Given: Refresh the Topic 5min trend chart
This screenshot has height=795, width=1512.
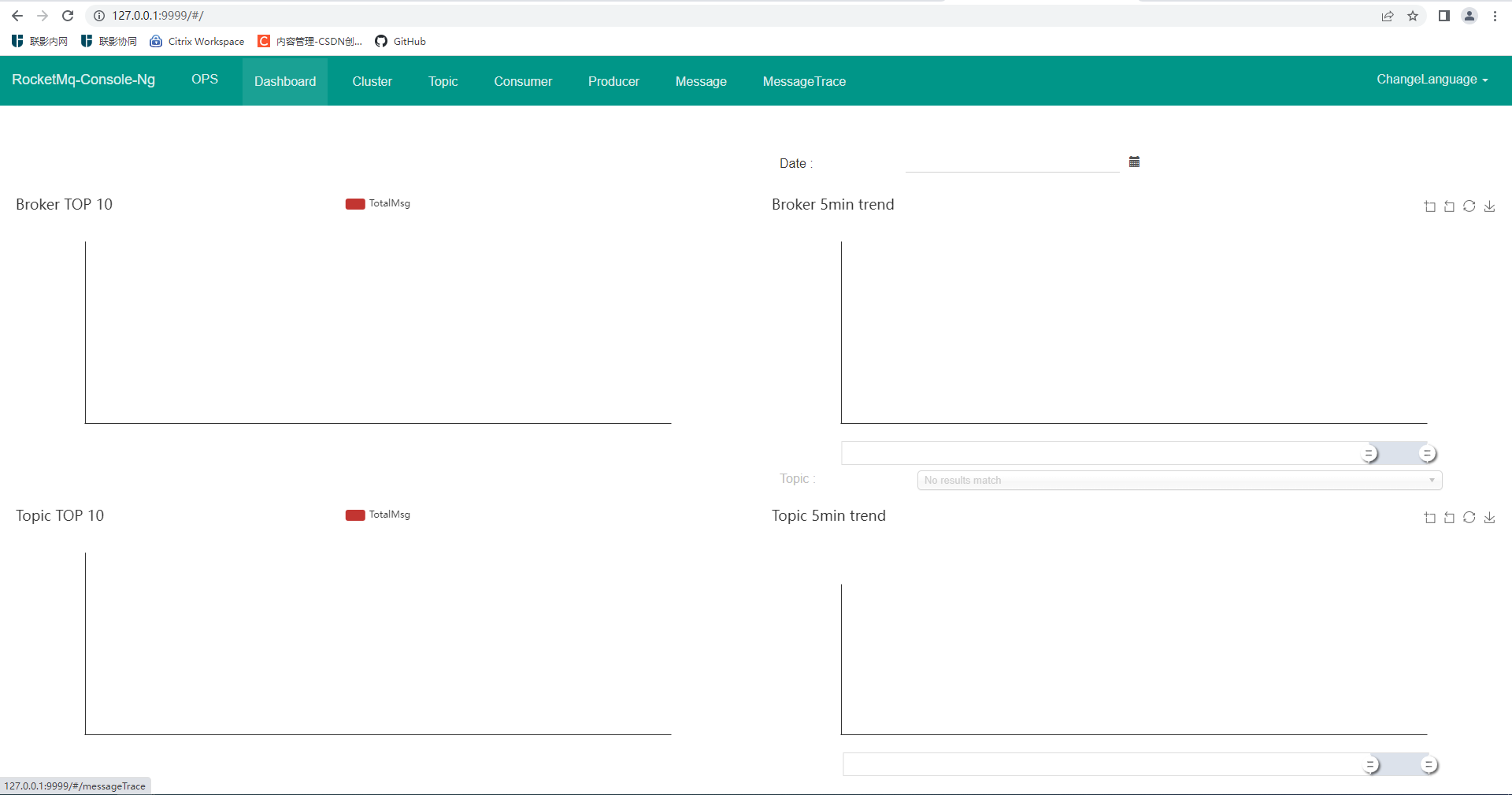Looking at the screenshot, I should click(1469, 518).
